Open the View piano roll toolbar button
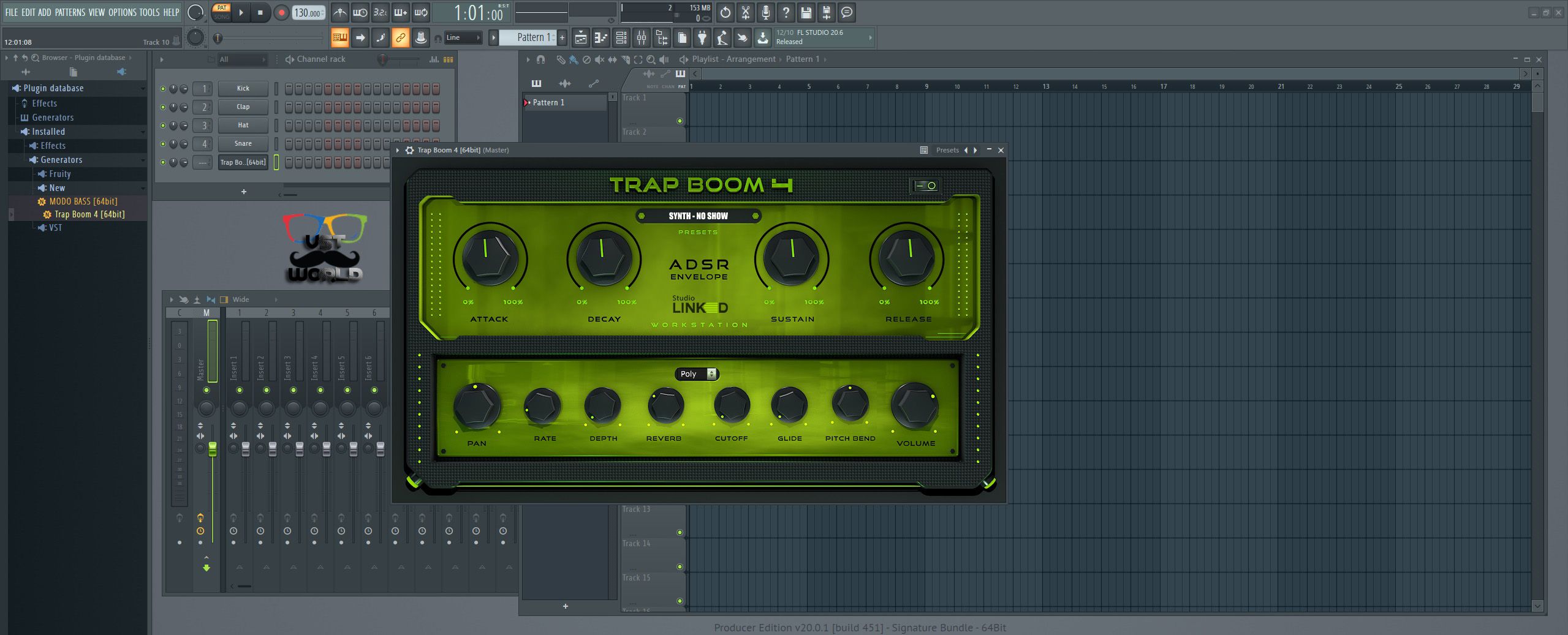 click(x=600, y=38)
